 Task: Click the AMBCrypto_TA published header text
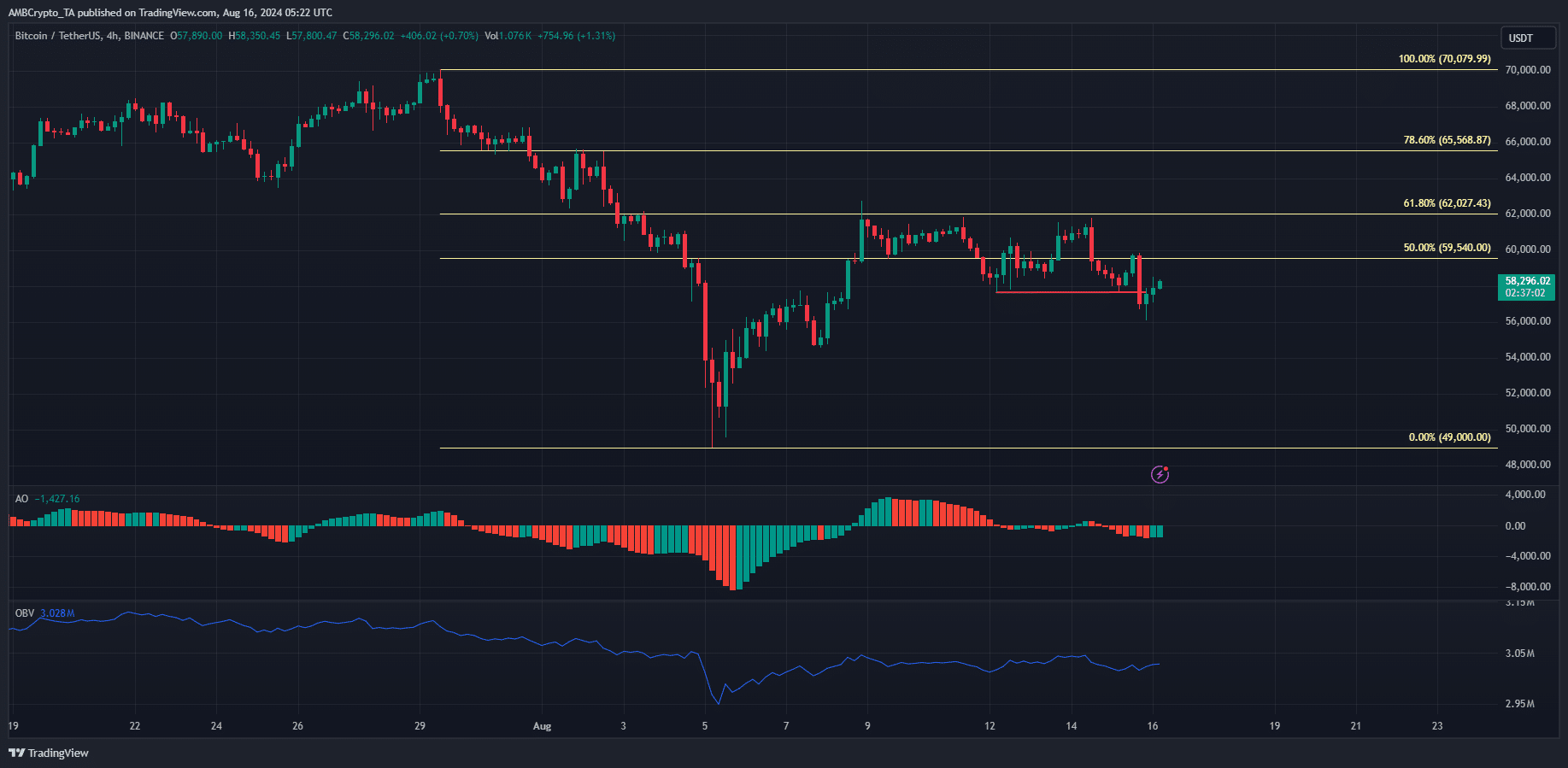coord(170,13)
